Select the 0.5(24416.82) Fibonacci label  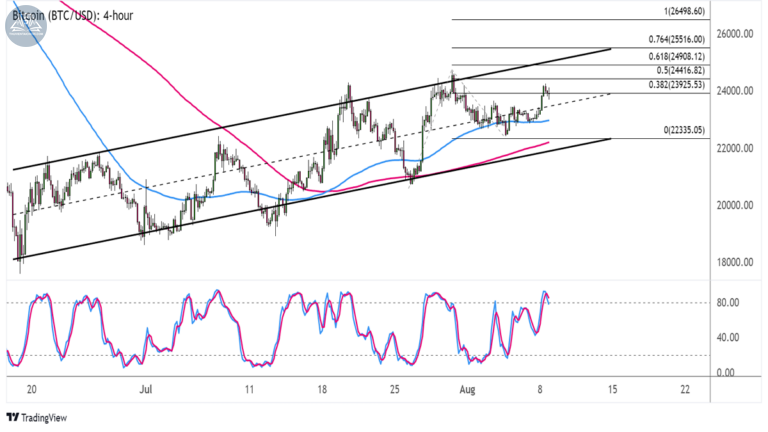(680, 71)
